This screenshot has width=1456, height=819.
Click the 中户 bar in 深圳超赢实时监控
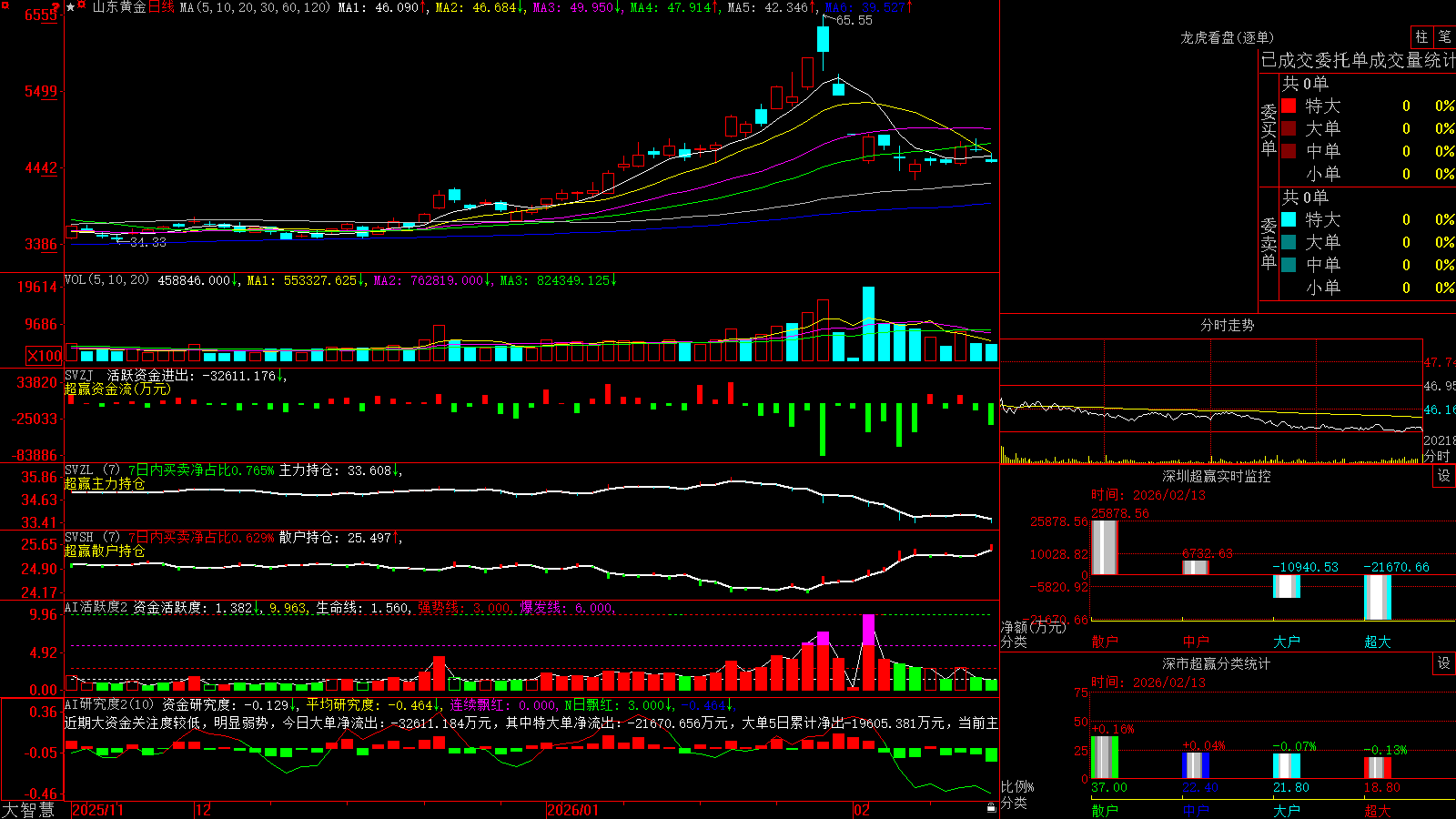1196,567
